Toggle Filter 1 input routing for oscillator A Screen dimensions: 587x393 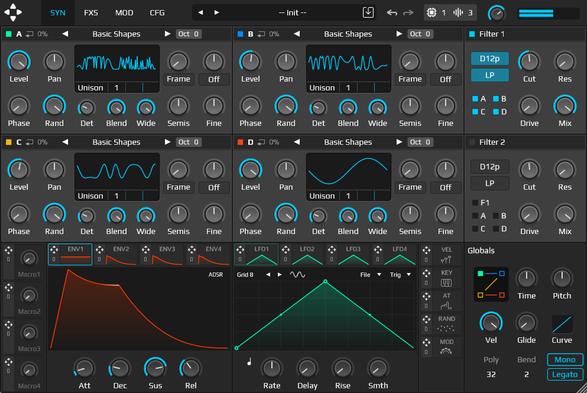[x=475, y=99]
